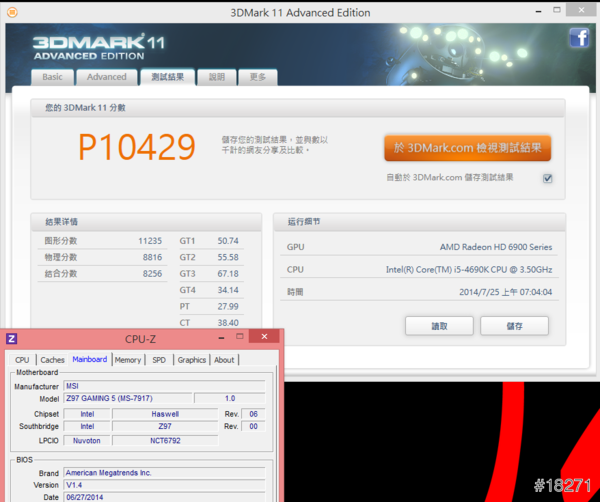Click Southbridge name field Z97
600x502 pixels.
coord(165,426)
